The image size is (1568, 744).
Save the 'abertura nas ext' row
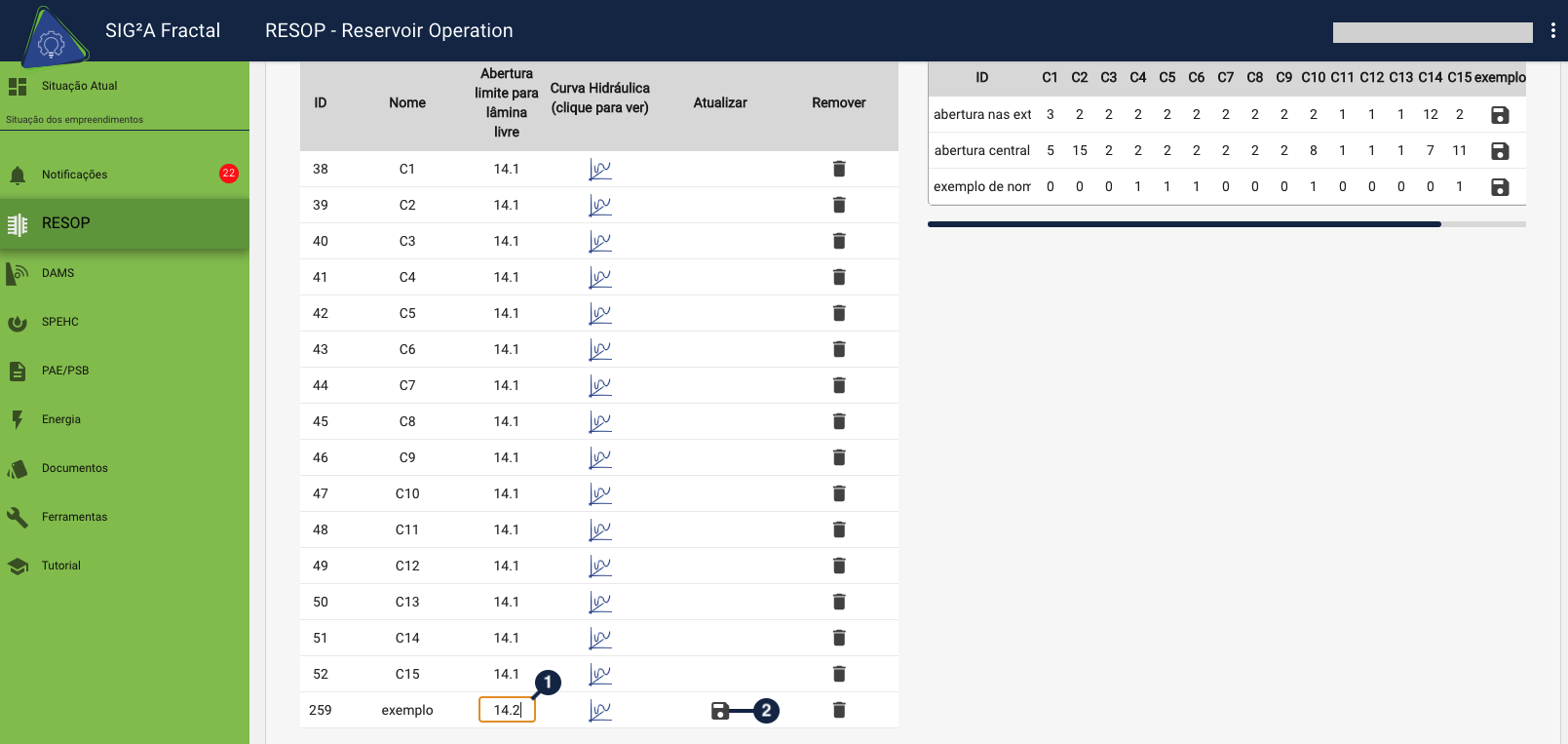1500,115
